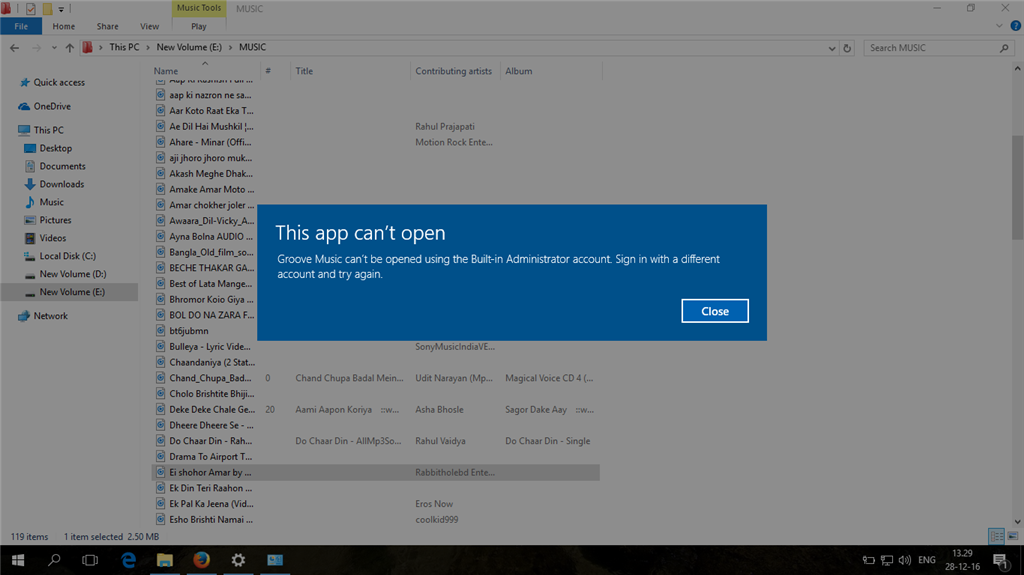Close the Groove Music error dialog
This screenshot has height=575, width=1024.
coord(714,311)
